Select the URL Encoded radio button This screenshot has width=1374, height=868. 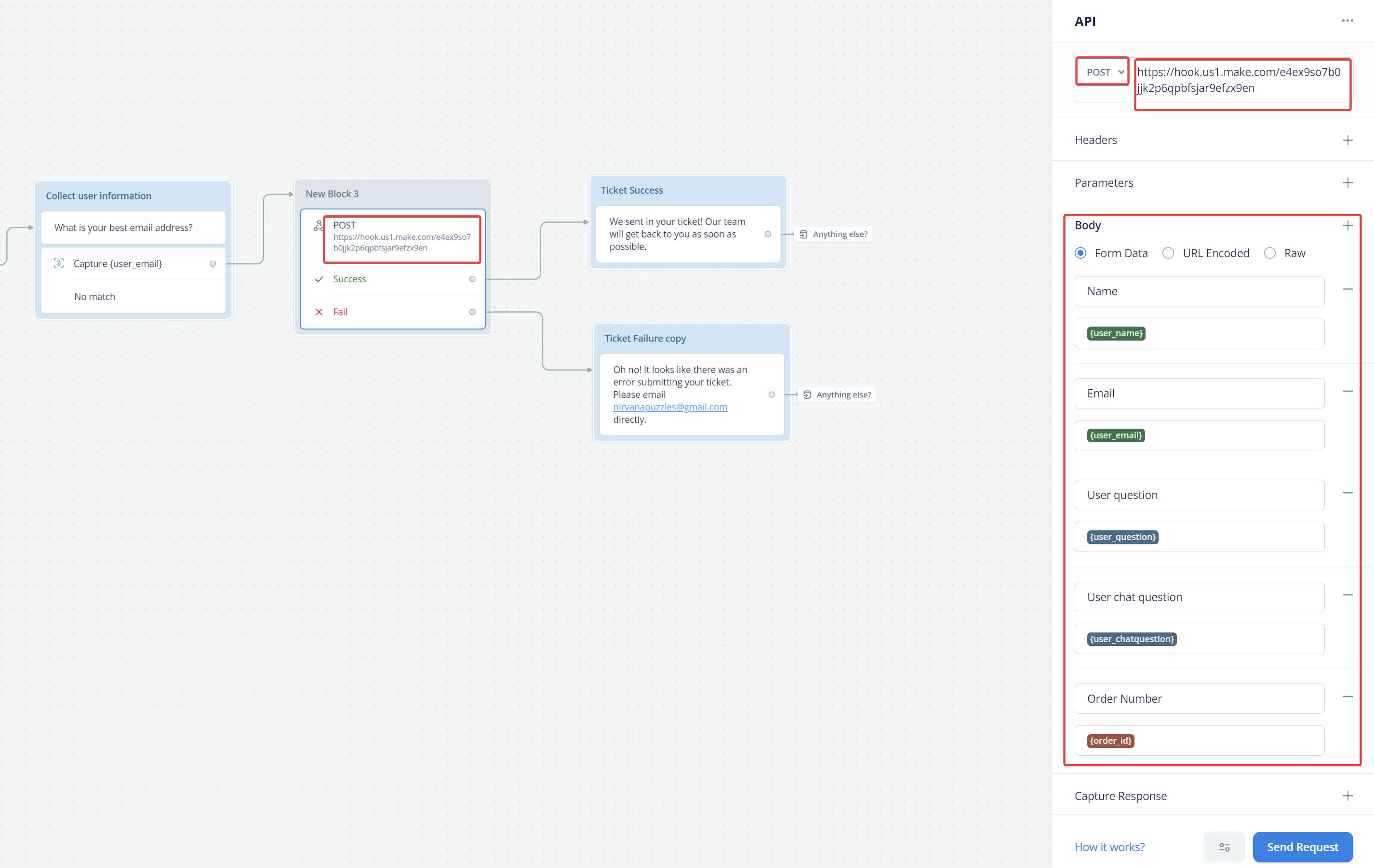(1168, 253)
